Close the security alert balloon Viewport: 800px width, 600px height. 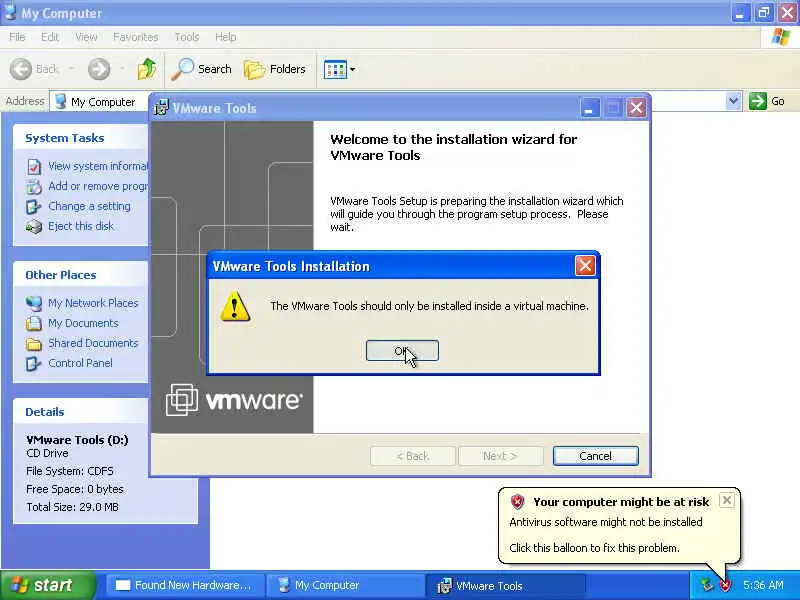727,500
